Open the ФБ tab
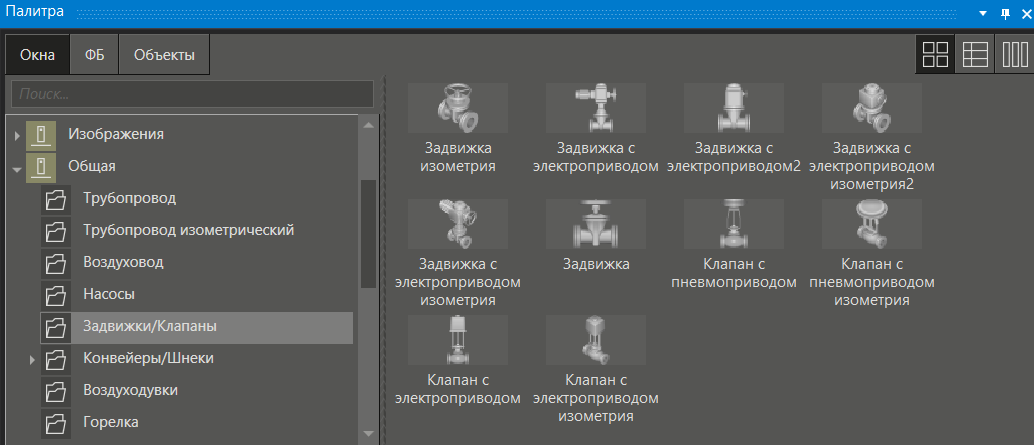 point(95,55)
